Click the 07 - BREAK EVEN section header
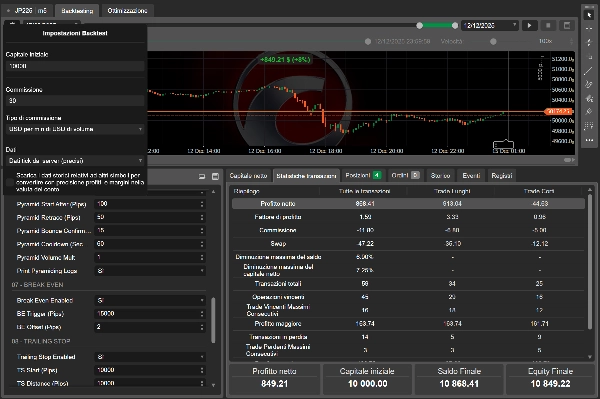Screen dimensions: 600x399 (38, 285)
